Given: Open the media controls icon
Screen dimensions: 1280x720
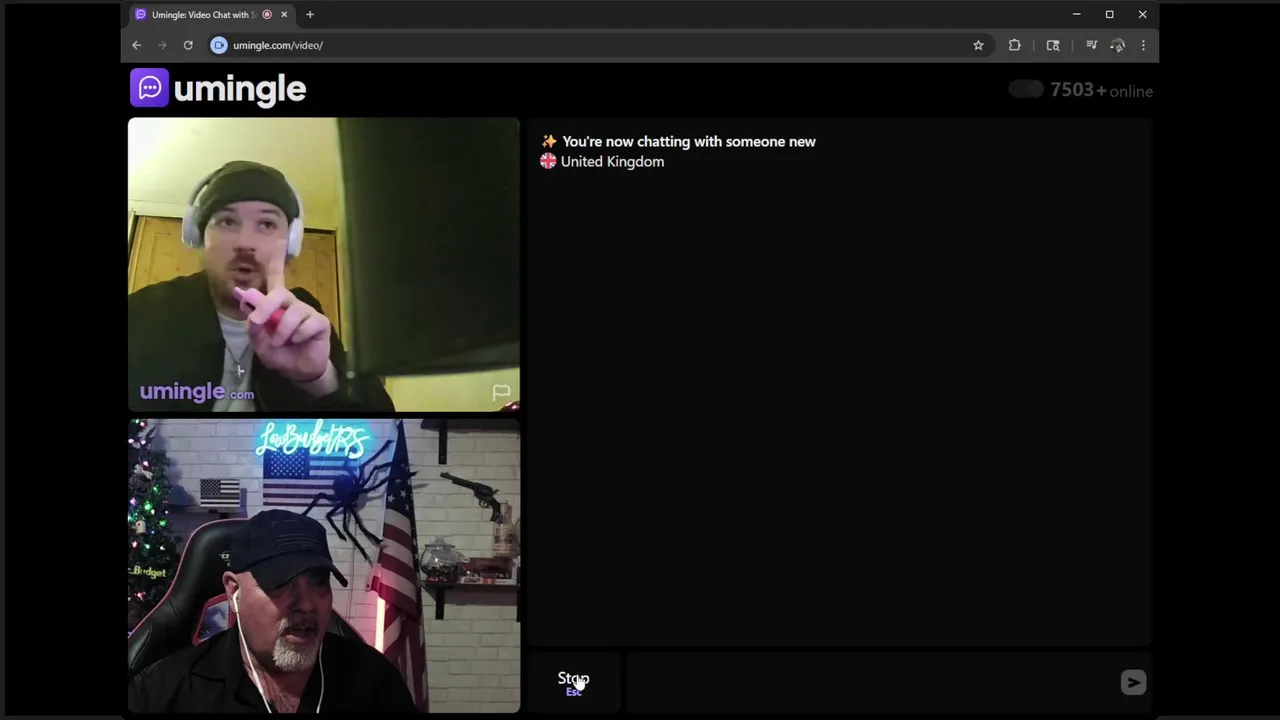Looking at the screenshot, I should tap(1091, 45).
